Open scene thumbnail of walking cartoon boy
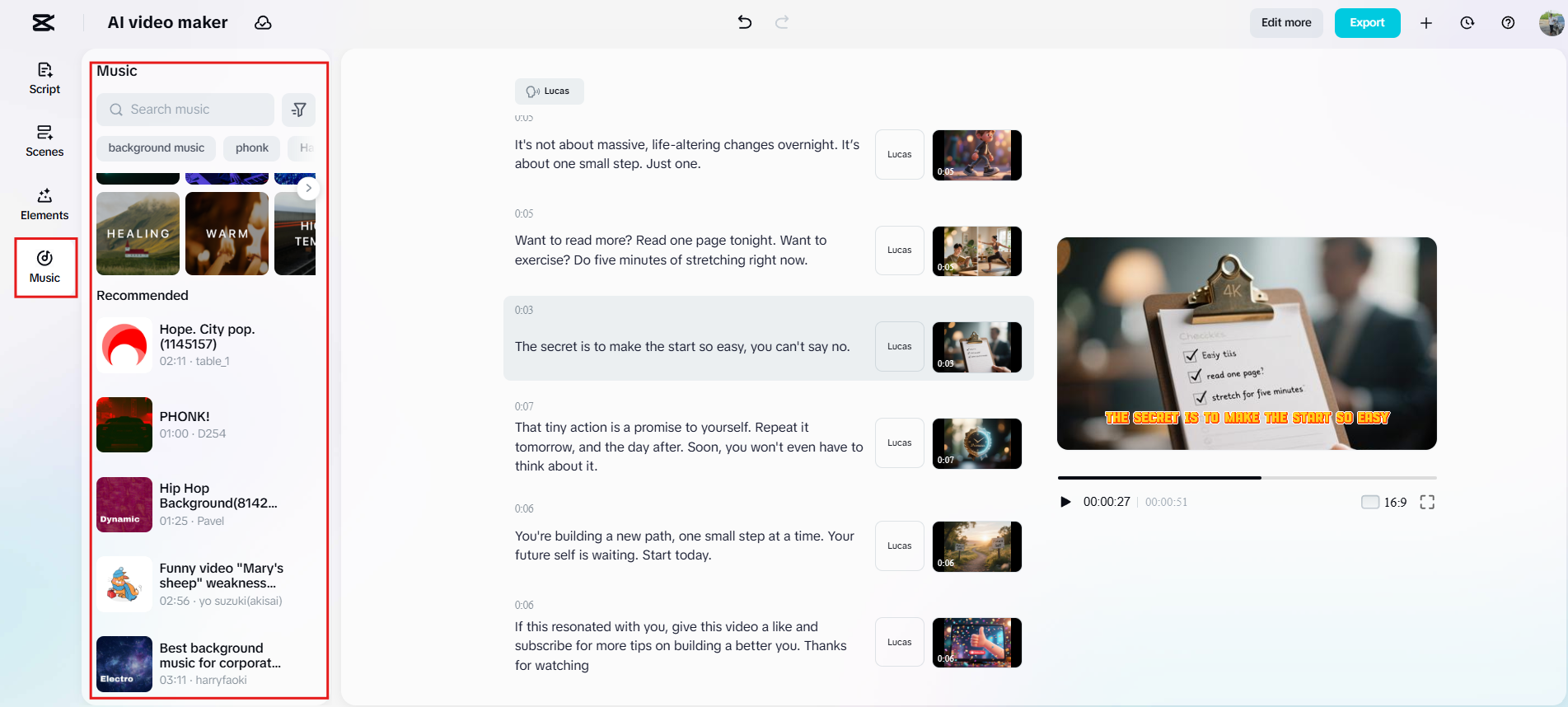Viewport: 1568px width, 707px height. click(x=977, y=155)
